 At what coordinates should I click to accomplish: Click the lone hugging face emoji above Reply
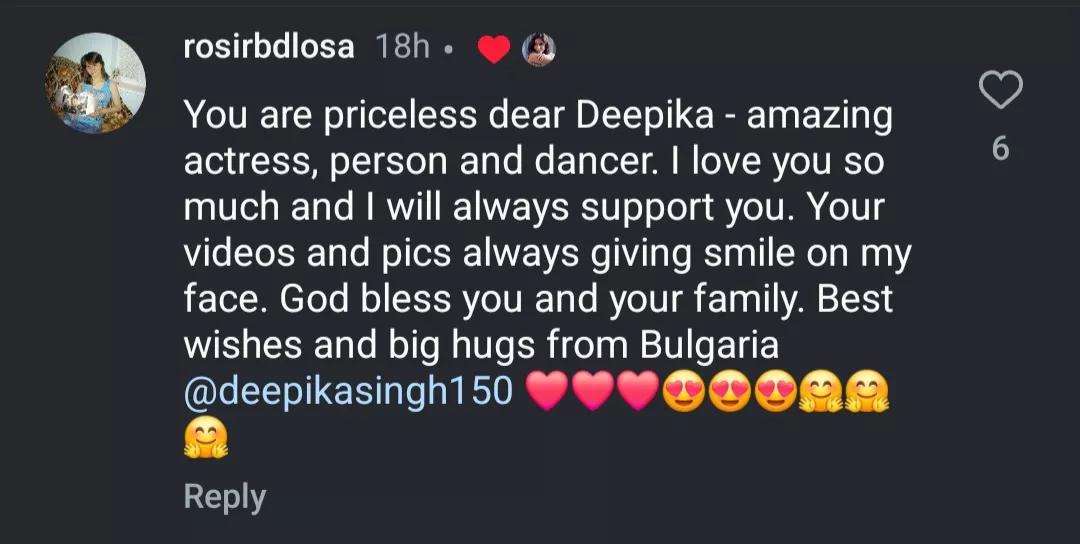206,437
